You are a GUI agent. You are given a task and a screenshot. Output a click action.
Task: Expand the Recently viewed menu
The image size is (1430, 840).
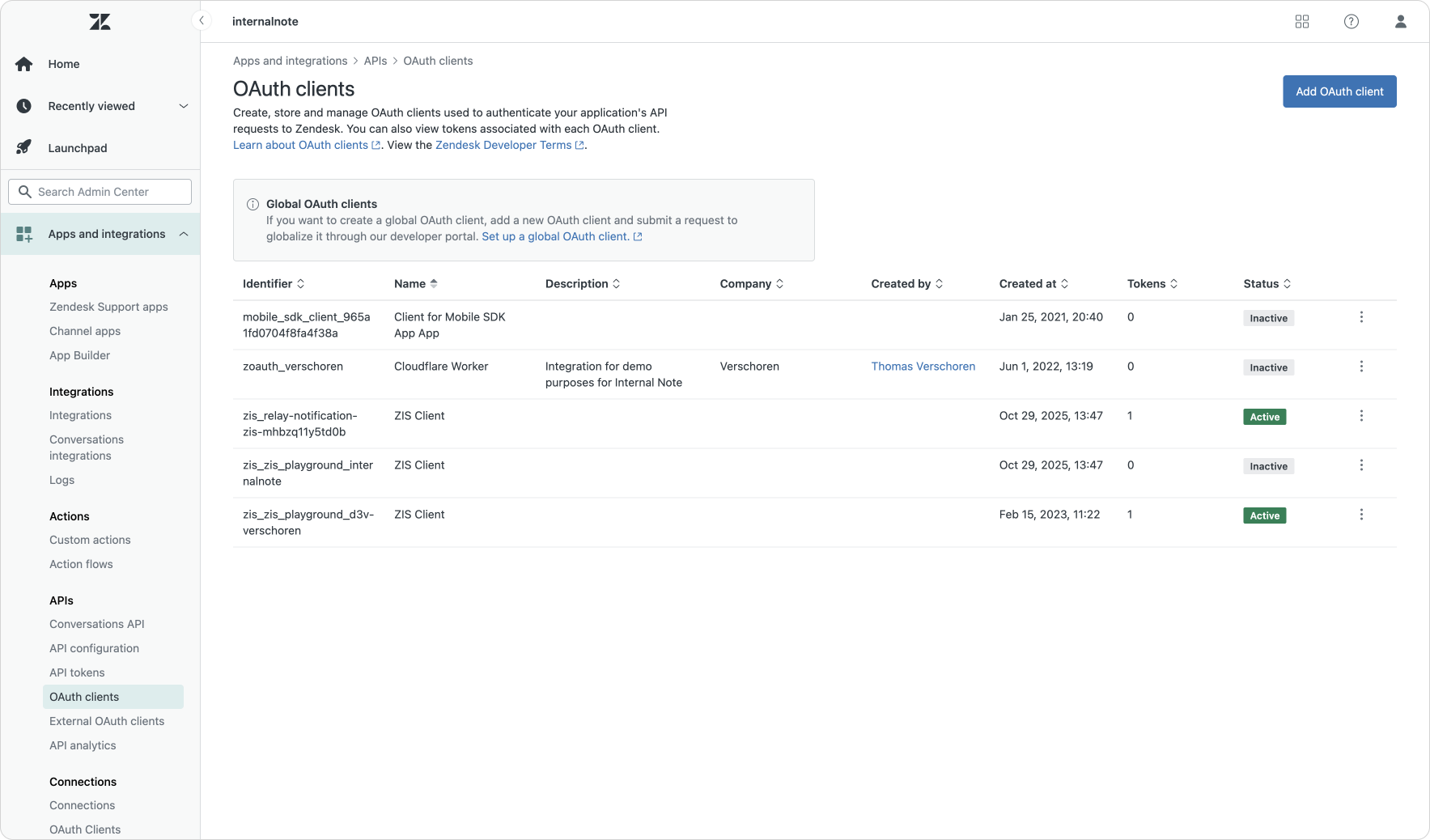(184, 106)
